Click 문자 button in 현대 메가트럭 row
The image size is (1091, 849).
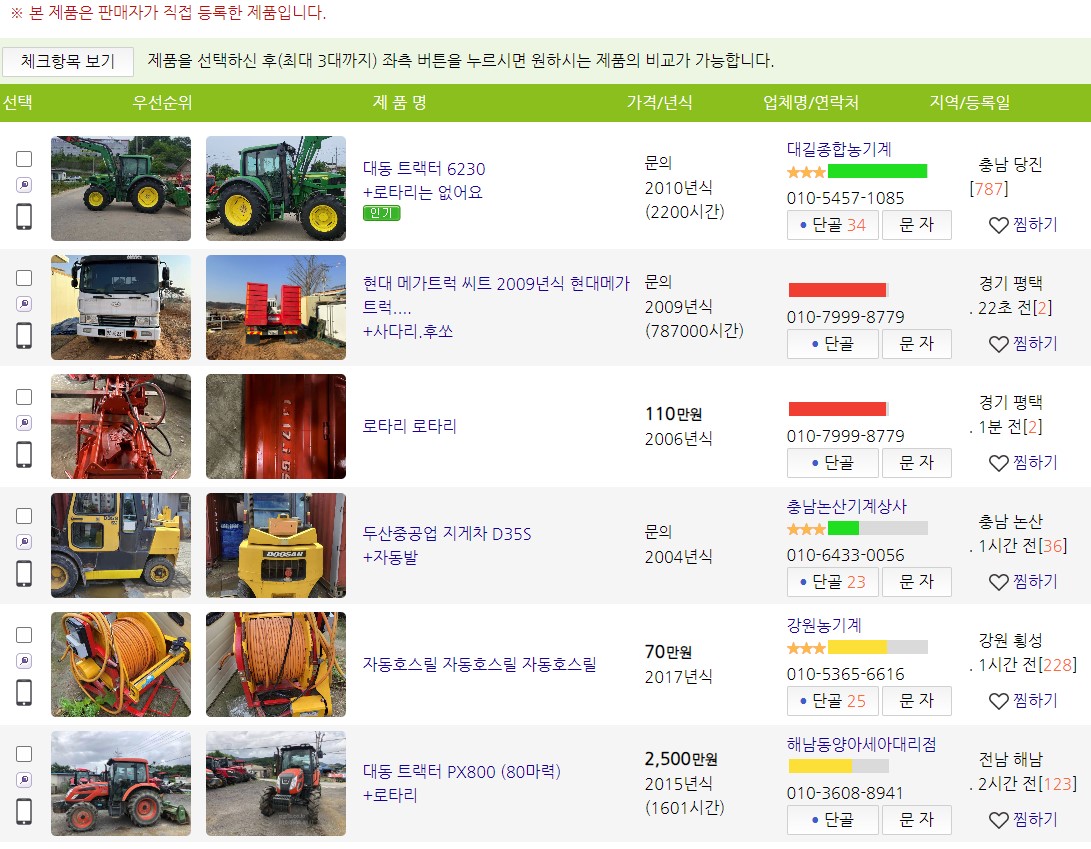click(916, 344)
